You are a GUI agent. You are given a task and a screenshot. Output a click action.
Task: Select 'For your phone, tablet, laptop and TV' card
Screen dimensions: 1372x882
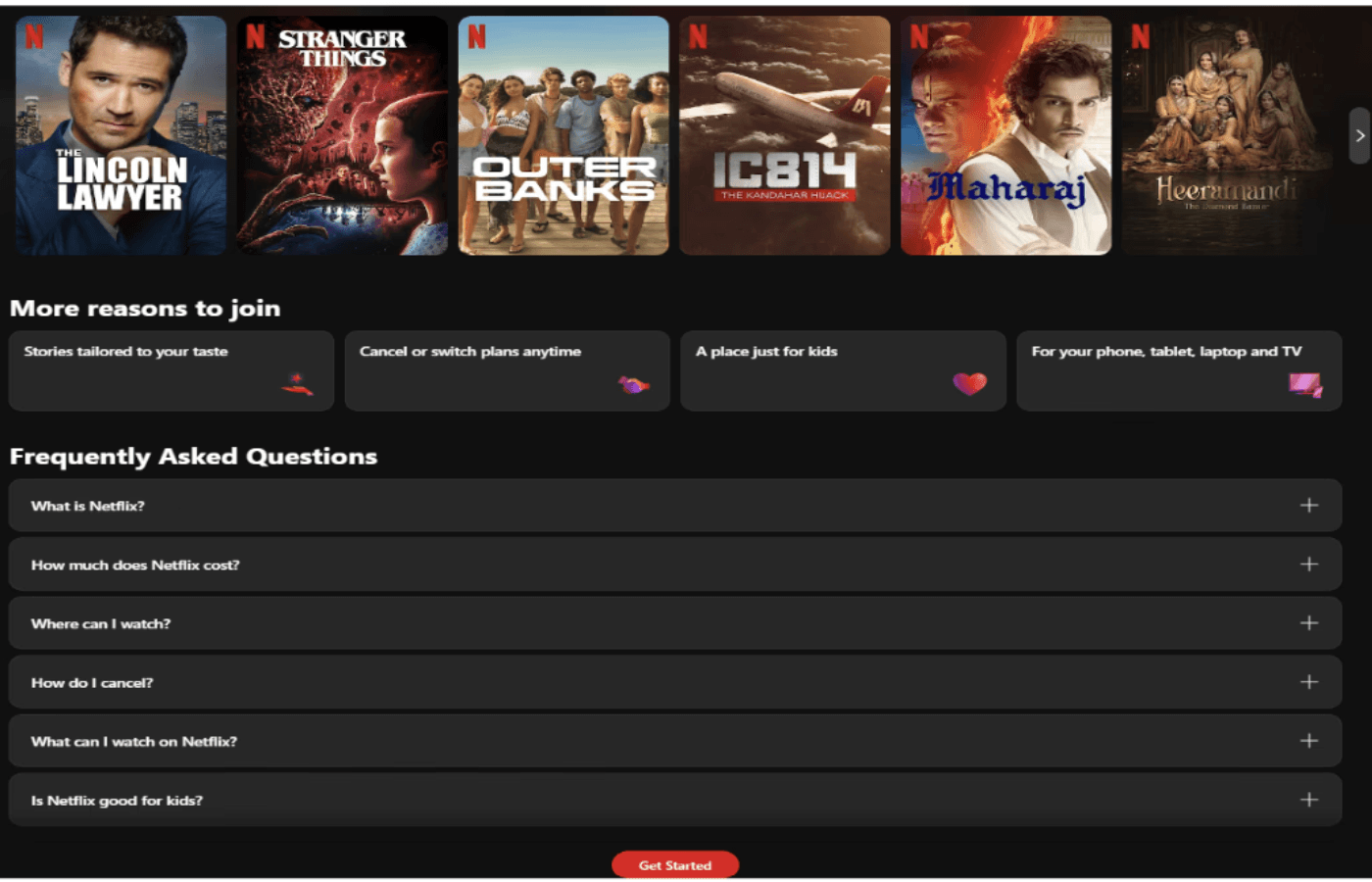point(1179,370)
